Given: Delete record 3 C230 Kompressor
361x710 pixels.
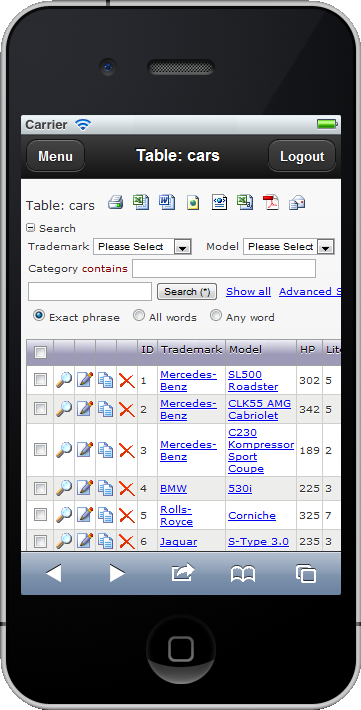Looking at the screenshot, I should click(127, 450).
